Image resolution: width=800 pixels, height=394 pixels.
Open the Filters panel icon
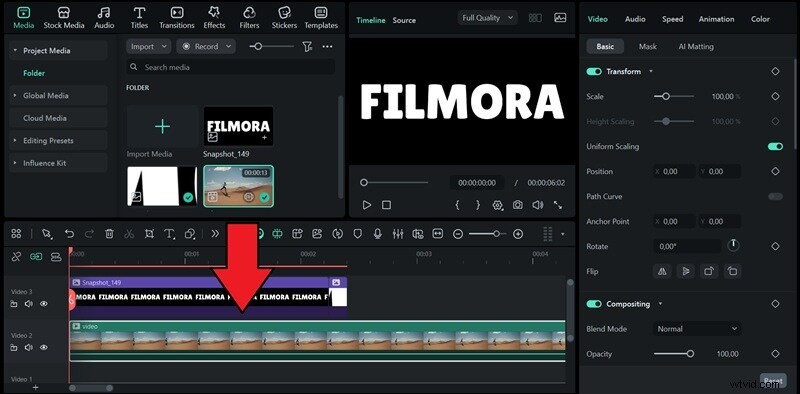[x=249, y=18]
